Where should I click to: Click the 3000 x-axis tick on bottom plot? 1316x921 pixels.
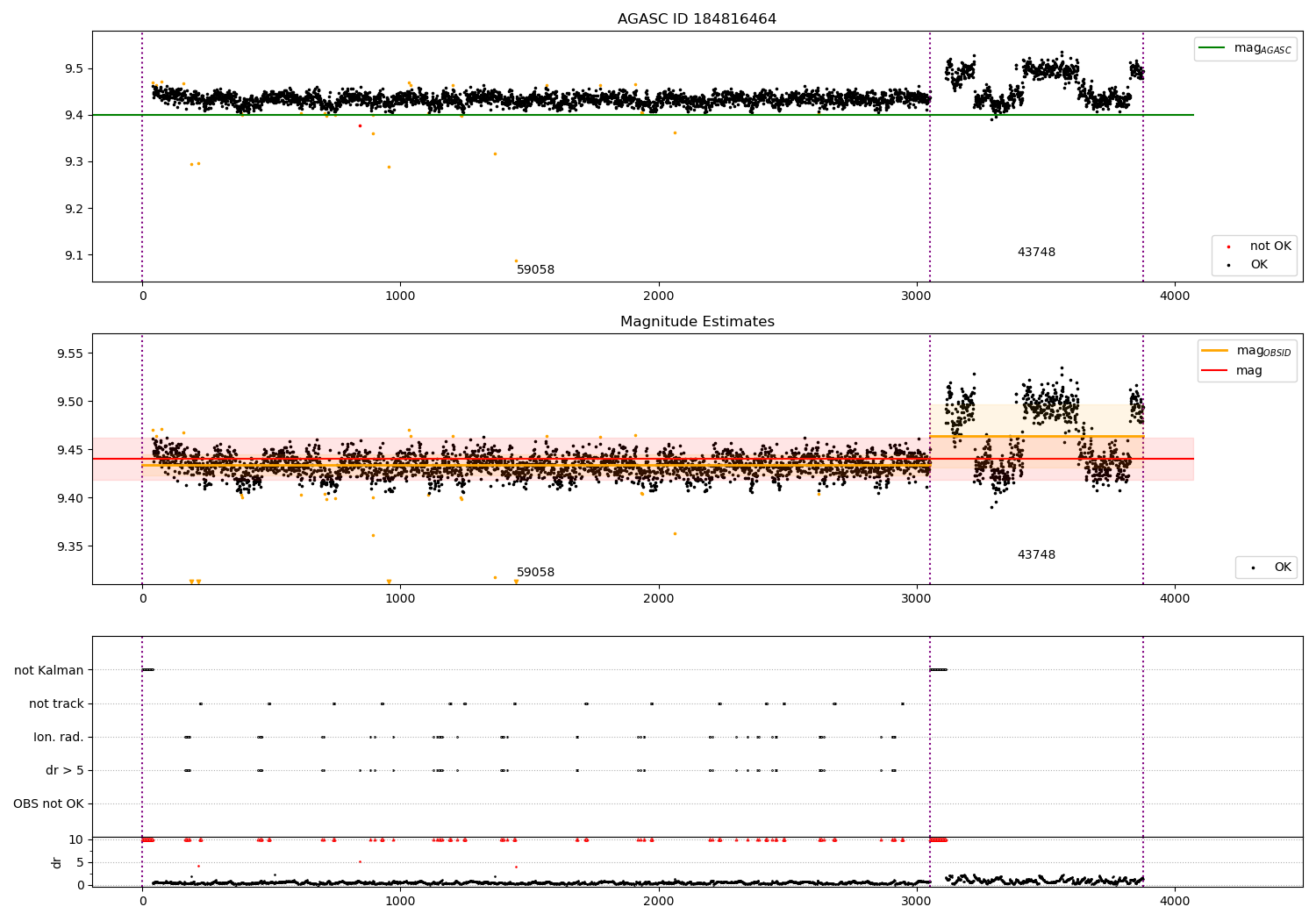(917, 901)
